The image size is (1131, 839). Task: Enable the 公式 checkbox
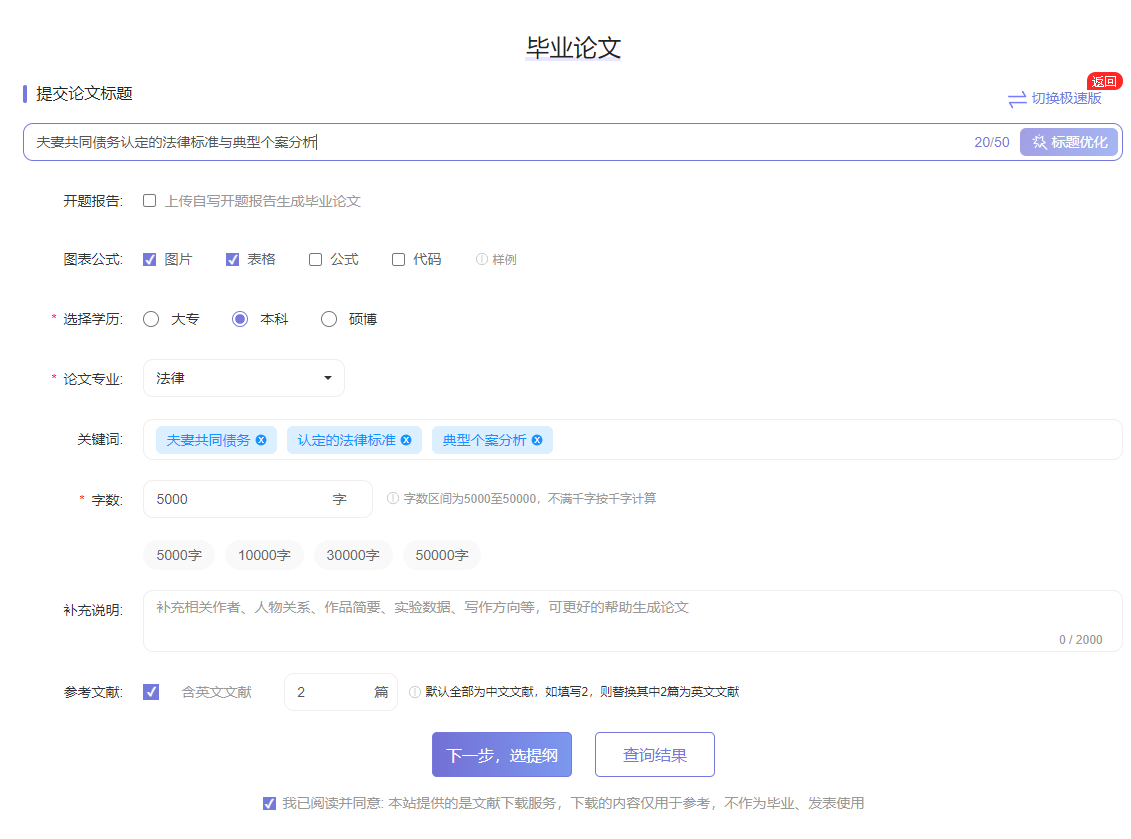[315, 260]
